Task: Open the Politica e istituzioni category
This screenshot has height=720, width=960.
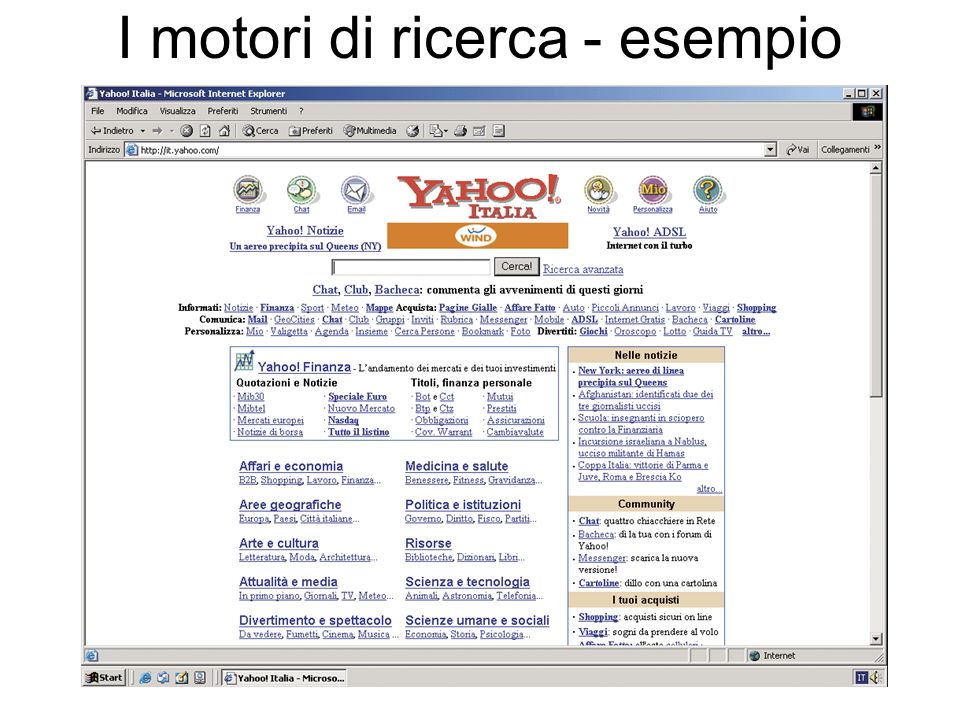Action: (x=463, y=504)
